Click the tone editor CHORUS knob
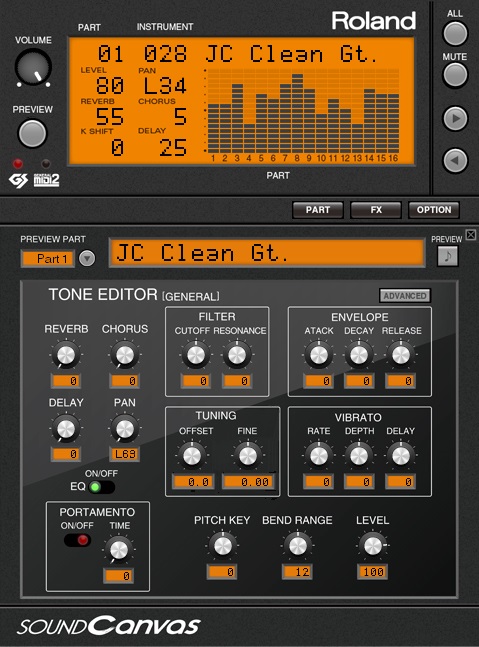Screen dimensions: 479x647 tap(125, 355)
